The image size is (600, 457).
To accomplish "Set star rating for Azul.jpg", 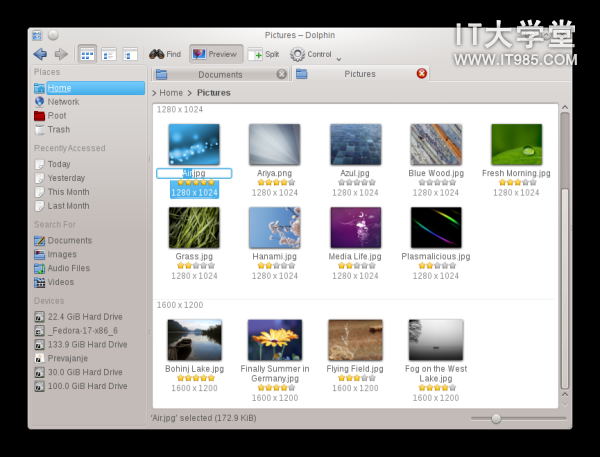I will (x=357, y=183).
